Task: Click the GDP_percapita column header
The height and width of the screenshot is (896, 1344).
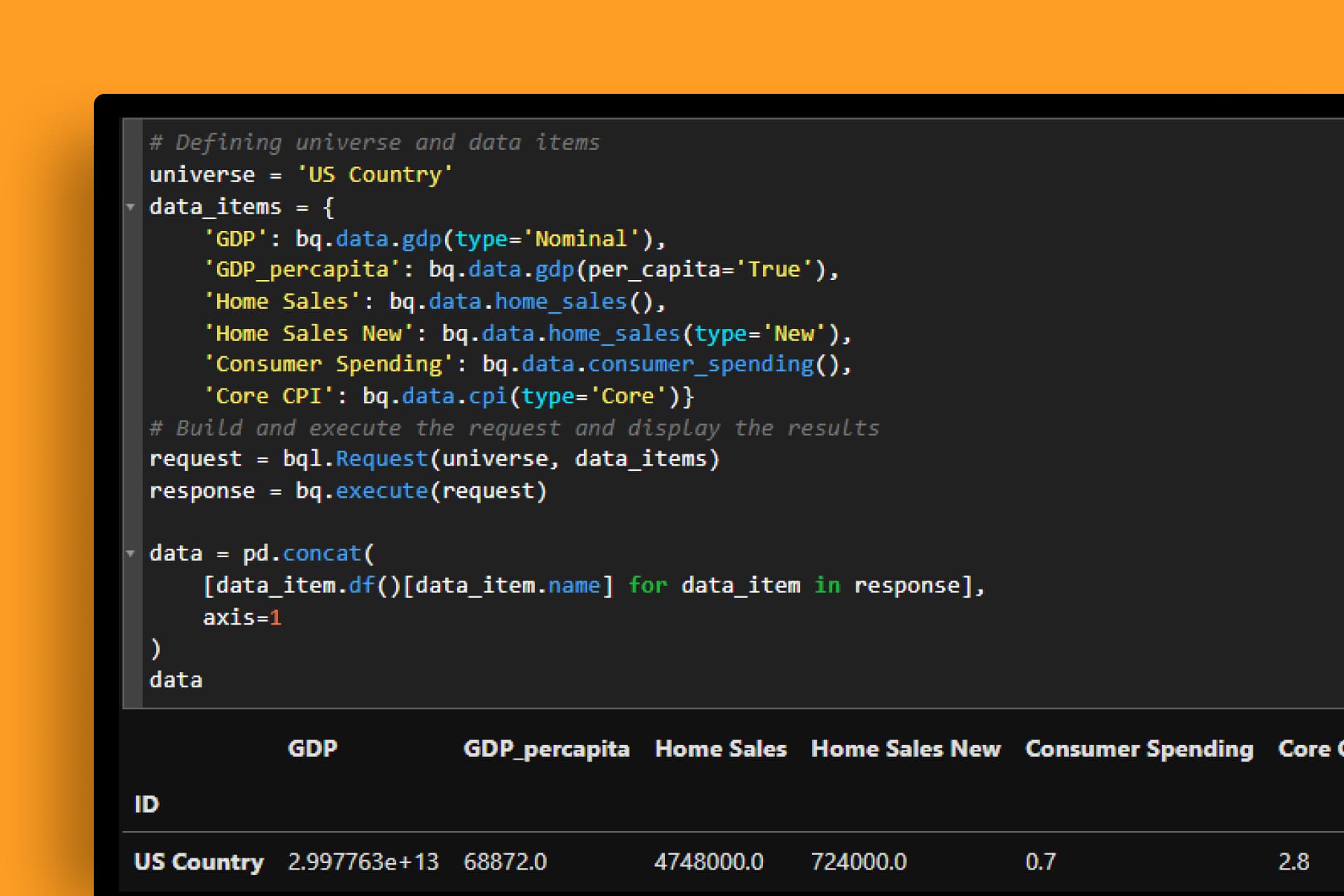Action: [546, 749]
